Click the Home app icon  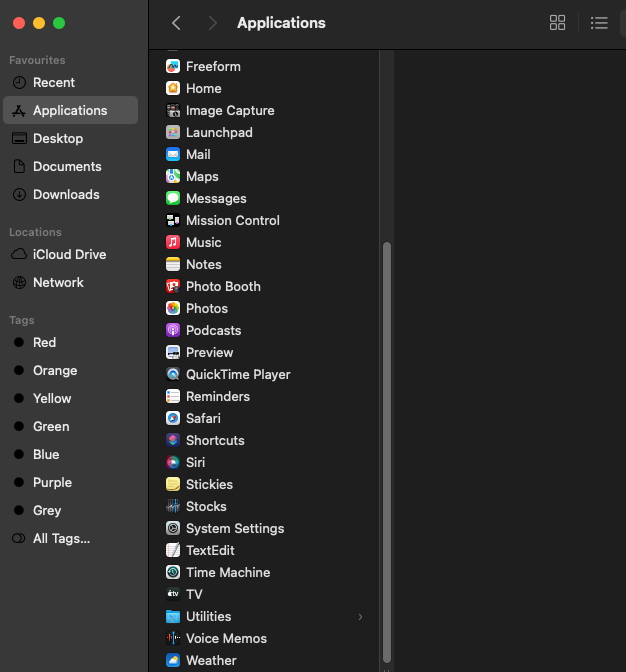[x=173, y=88]
